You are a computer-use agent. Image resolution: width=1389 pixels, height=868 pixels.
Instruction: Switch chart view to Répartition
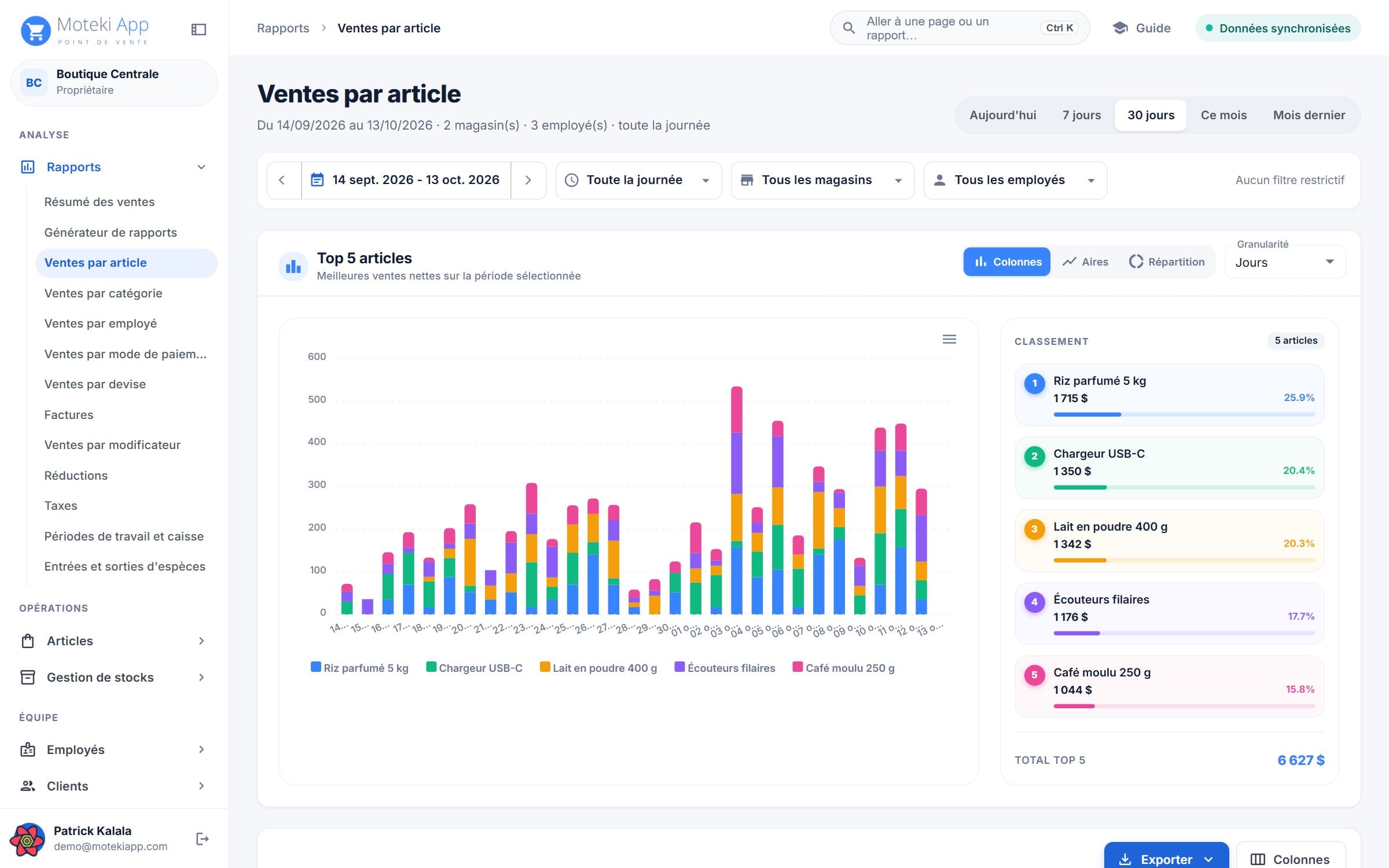click(x=1167, y=262)
